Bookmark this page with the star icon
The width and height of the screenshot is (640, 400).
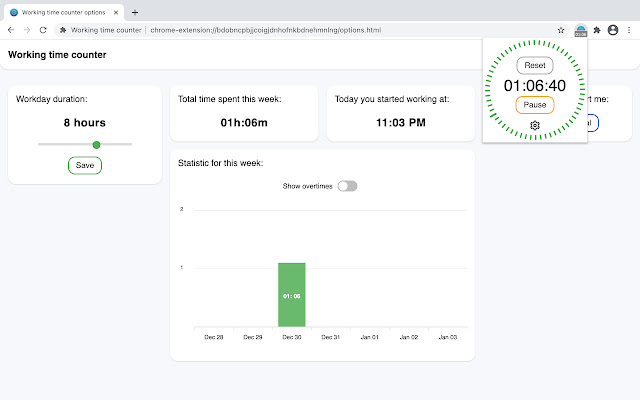561,30
